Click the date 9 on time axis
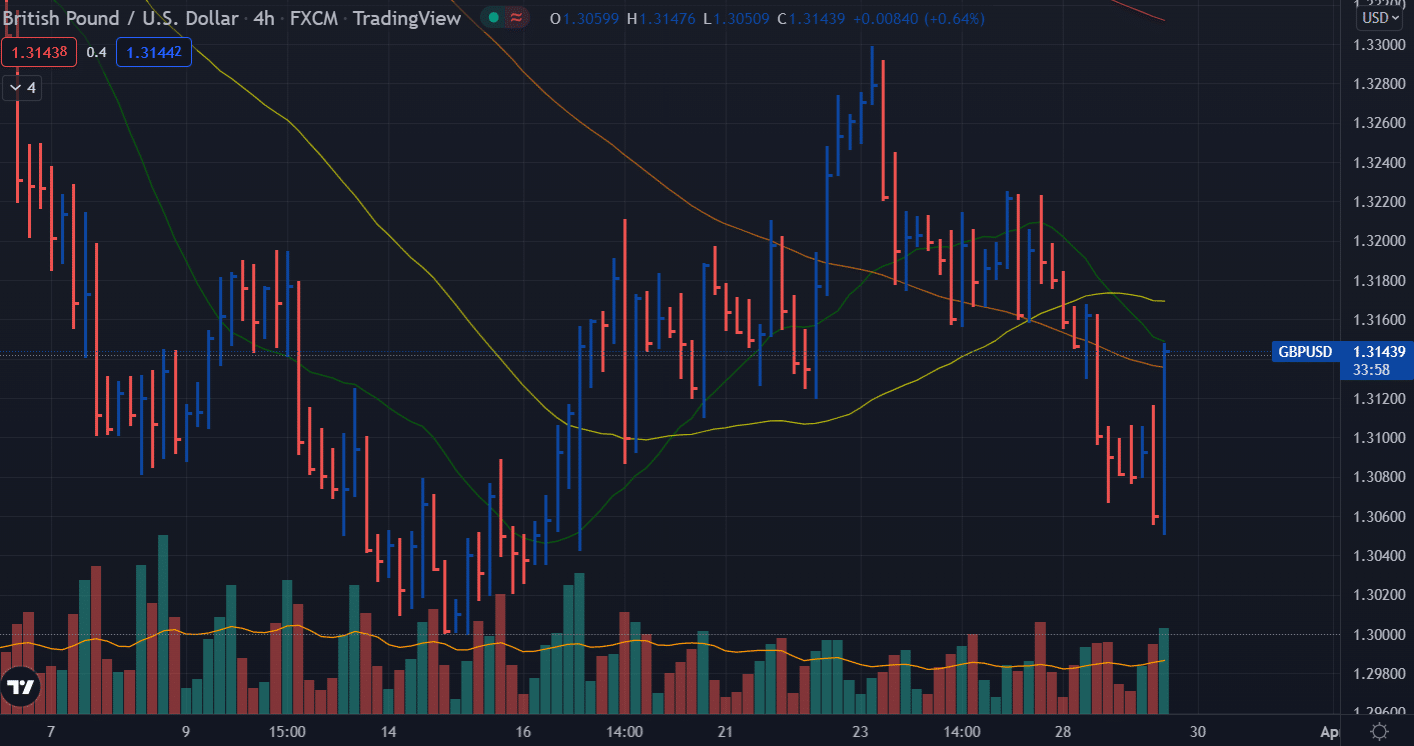Screen dimensions: 1414x746 186,732
